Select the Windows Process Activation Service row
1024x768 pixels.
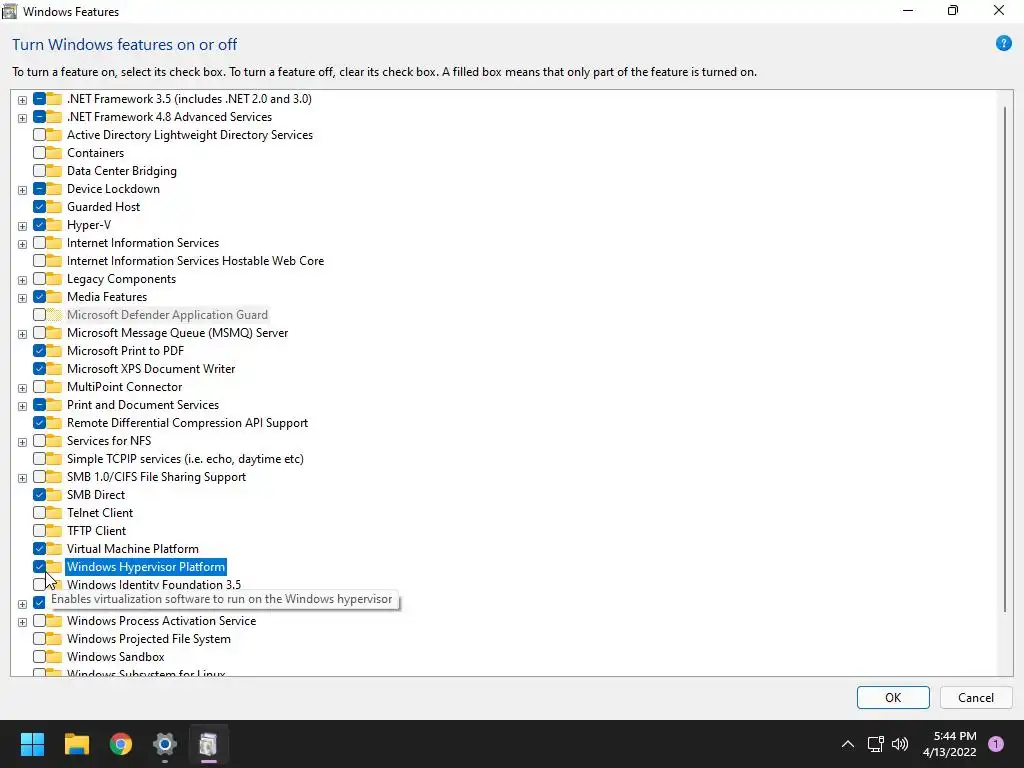(161, 621)
